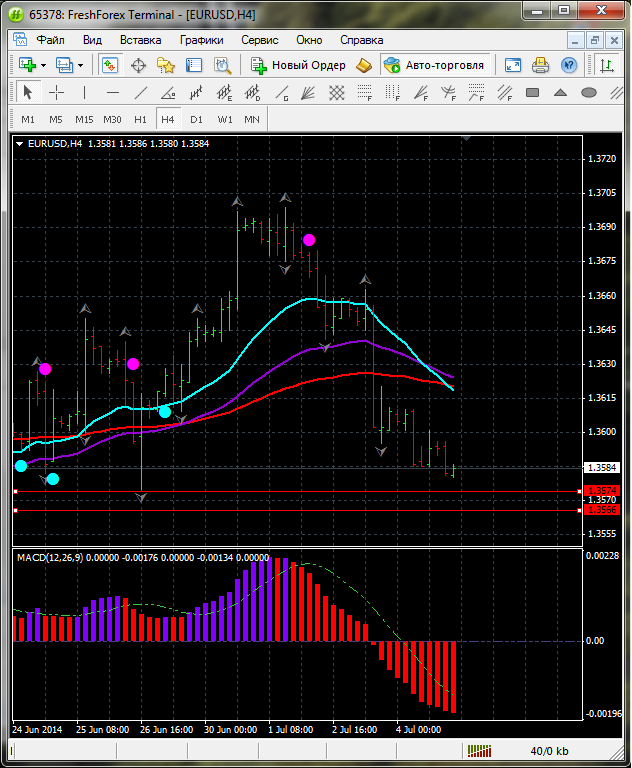Open the Графики menu
632x768 pixels.
pos(201,40)
